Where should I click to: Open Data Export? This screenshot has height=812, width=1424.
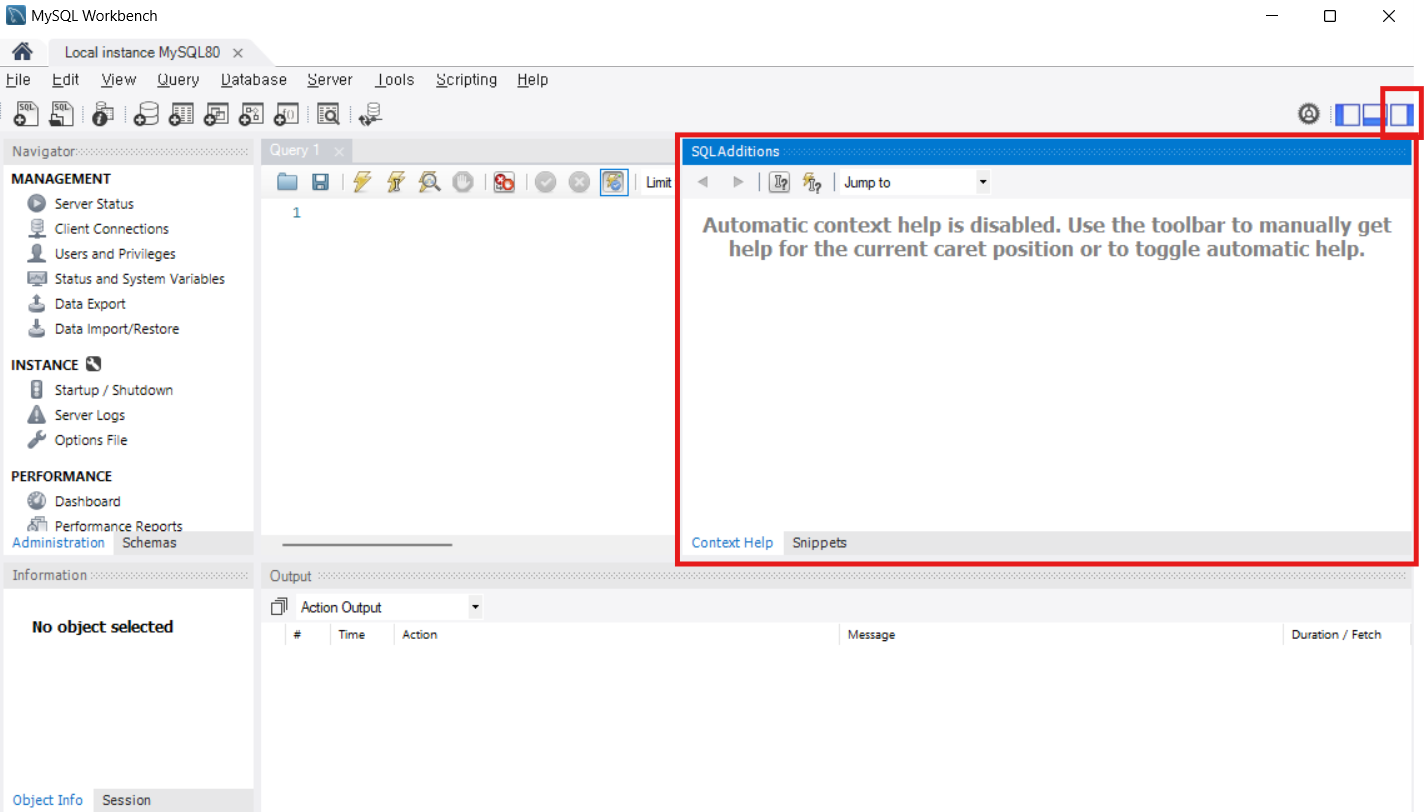(x=90, y=304)
